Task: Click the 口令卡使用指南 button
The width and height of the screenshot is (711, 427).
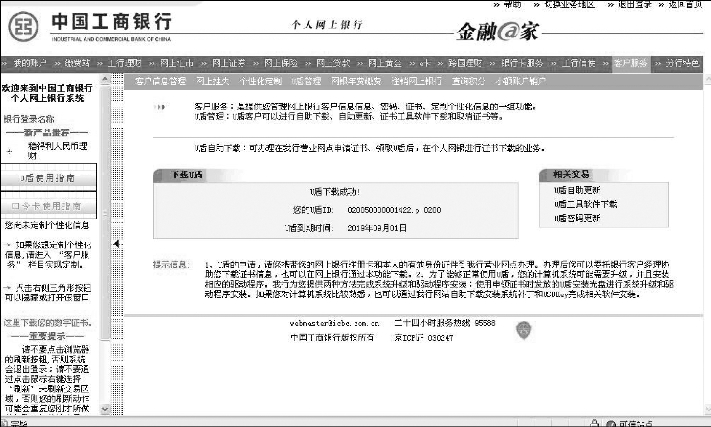Action: tap(48, 206)
